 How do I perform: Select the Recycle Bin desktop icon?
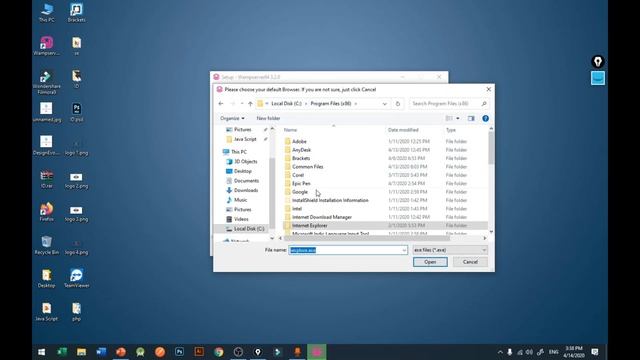47,245
